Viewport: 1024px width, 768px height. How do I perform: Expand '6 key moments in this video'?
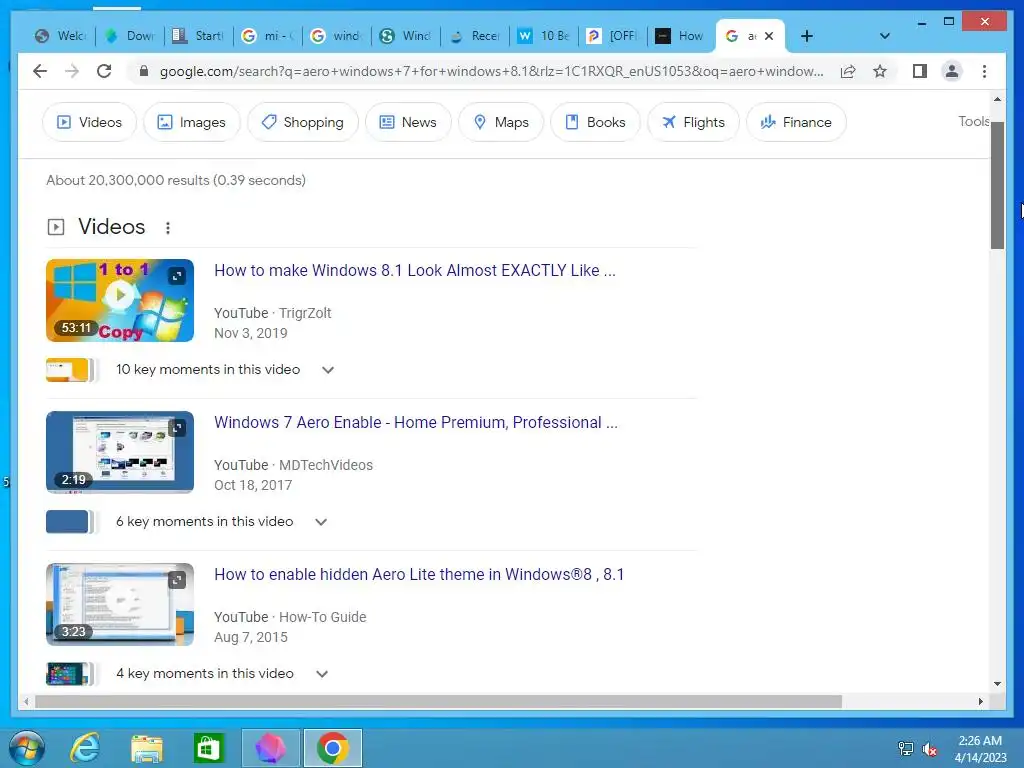pyautogui.click(x=321, y=522)
